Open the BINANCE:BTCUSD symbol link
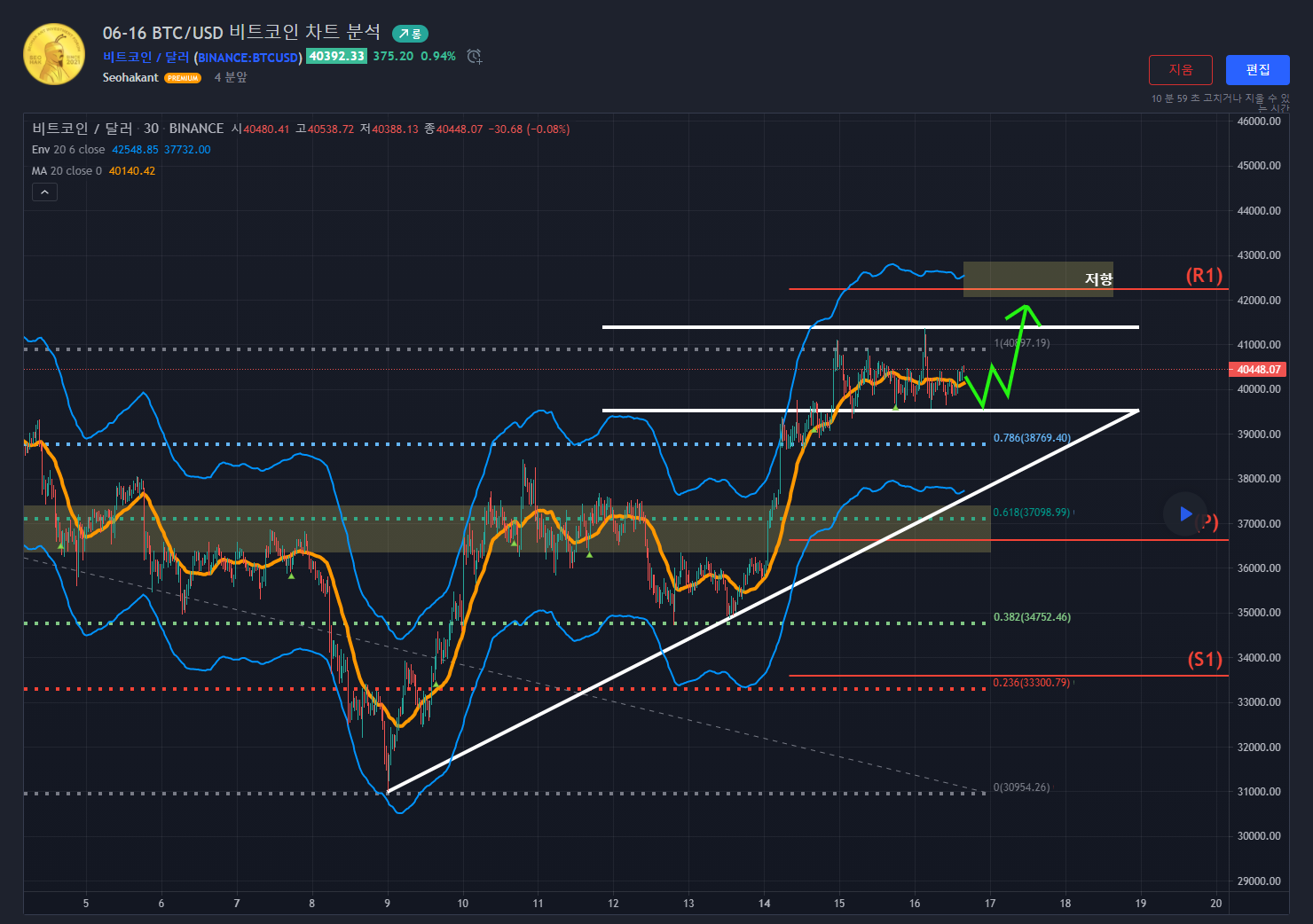 pos(248,58)
